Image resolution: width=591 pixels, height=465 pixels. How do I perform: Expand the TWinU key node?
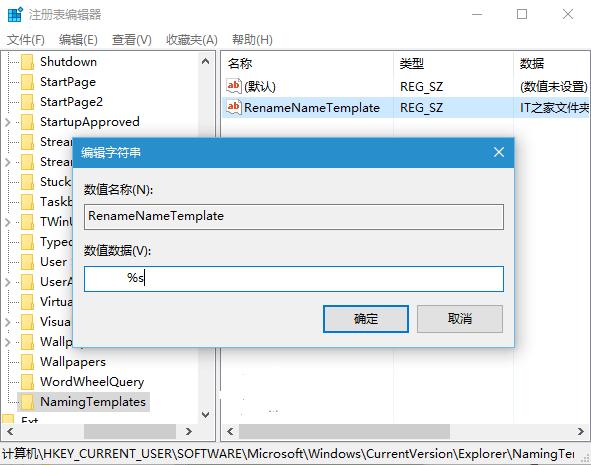pos(8,222)
